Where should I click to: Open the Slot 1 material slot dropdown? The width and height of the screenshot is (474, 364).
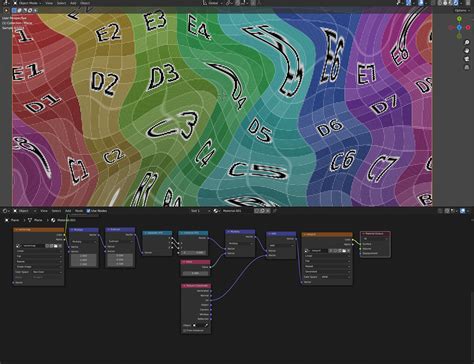click(x=199, y=211)
